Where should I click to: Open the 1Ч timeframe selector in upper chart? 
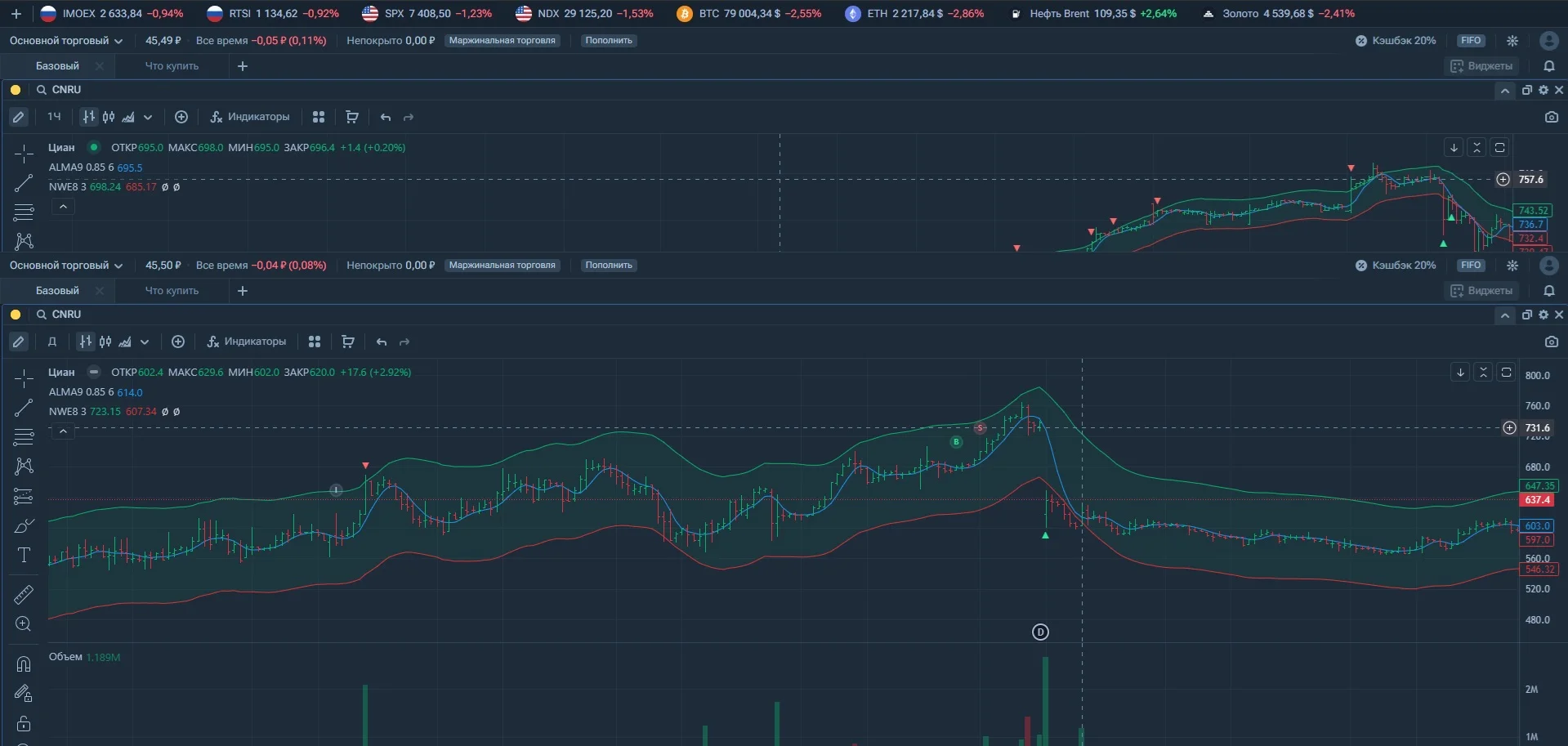click(54, 117)
